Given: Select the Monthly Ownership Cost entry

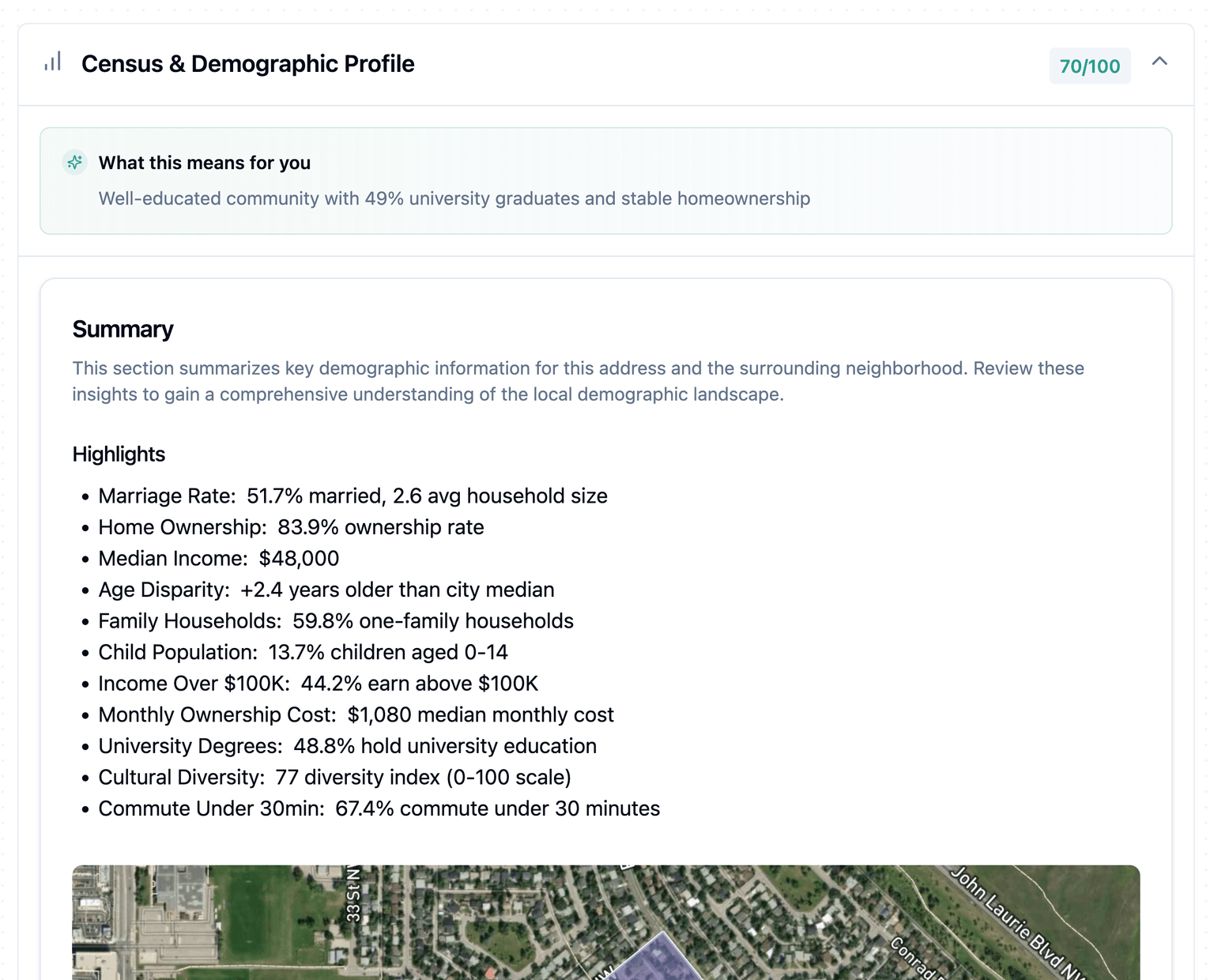Looking at the screenshot, I should click(356, 714).
